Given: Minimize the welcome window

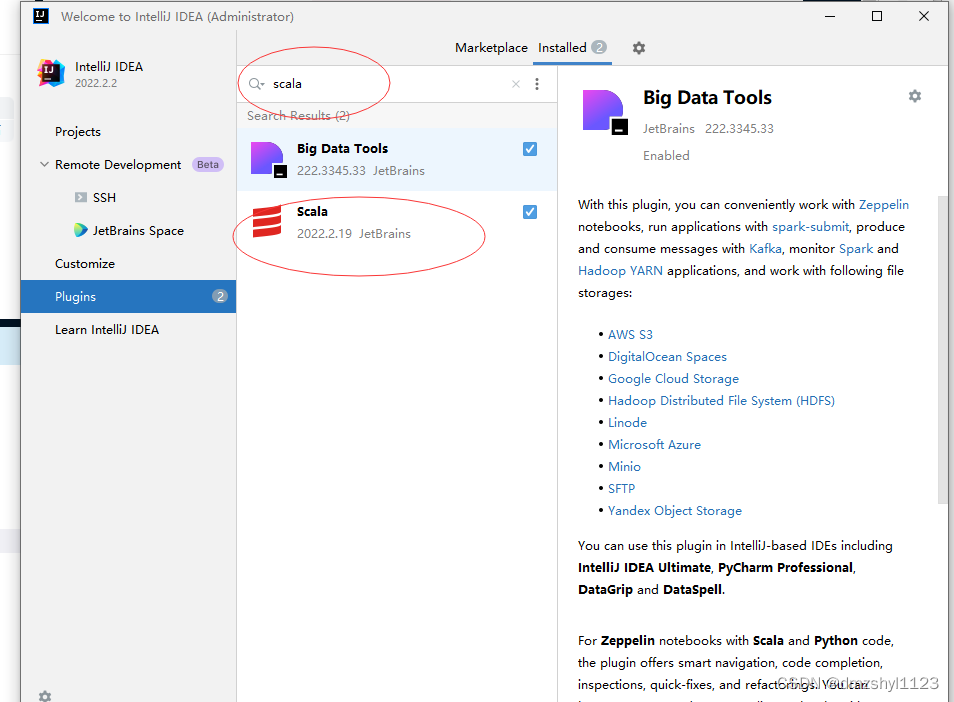Looking at the screenshot, I should coord(830,16).
